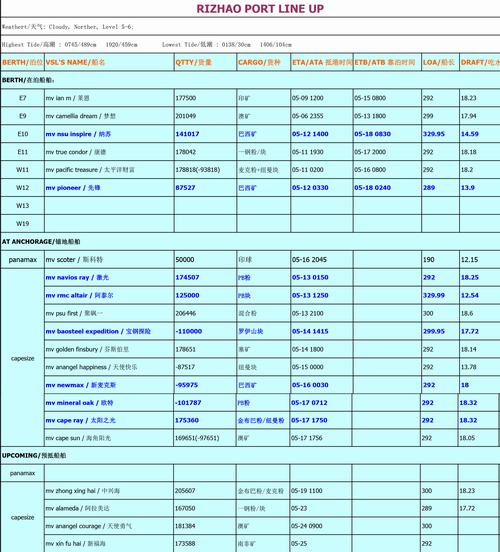Screen dimensions: 500x552
Task: Click the UPCOMING section heading
Action: tap(34, 456)
